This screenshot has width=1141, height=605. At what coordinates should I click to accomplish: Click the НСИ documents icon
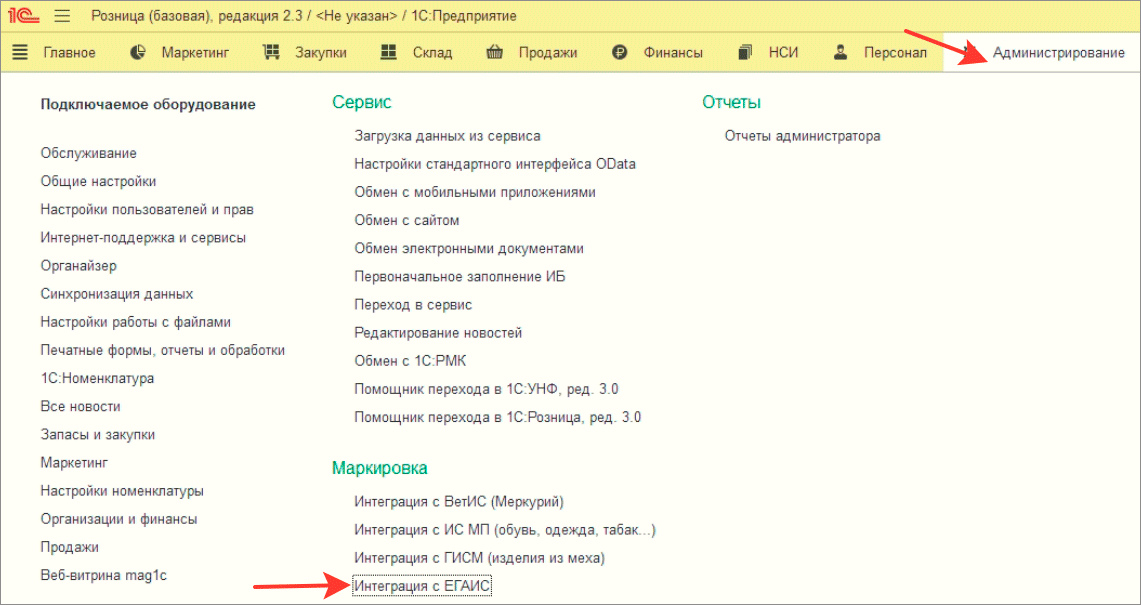(x=746, y=52)
